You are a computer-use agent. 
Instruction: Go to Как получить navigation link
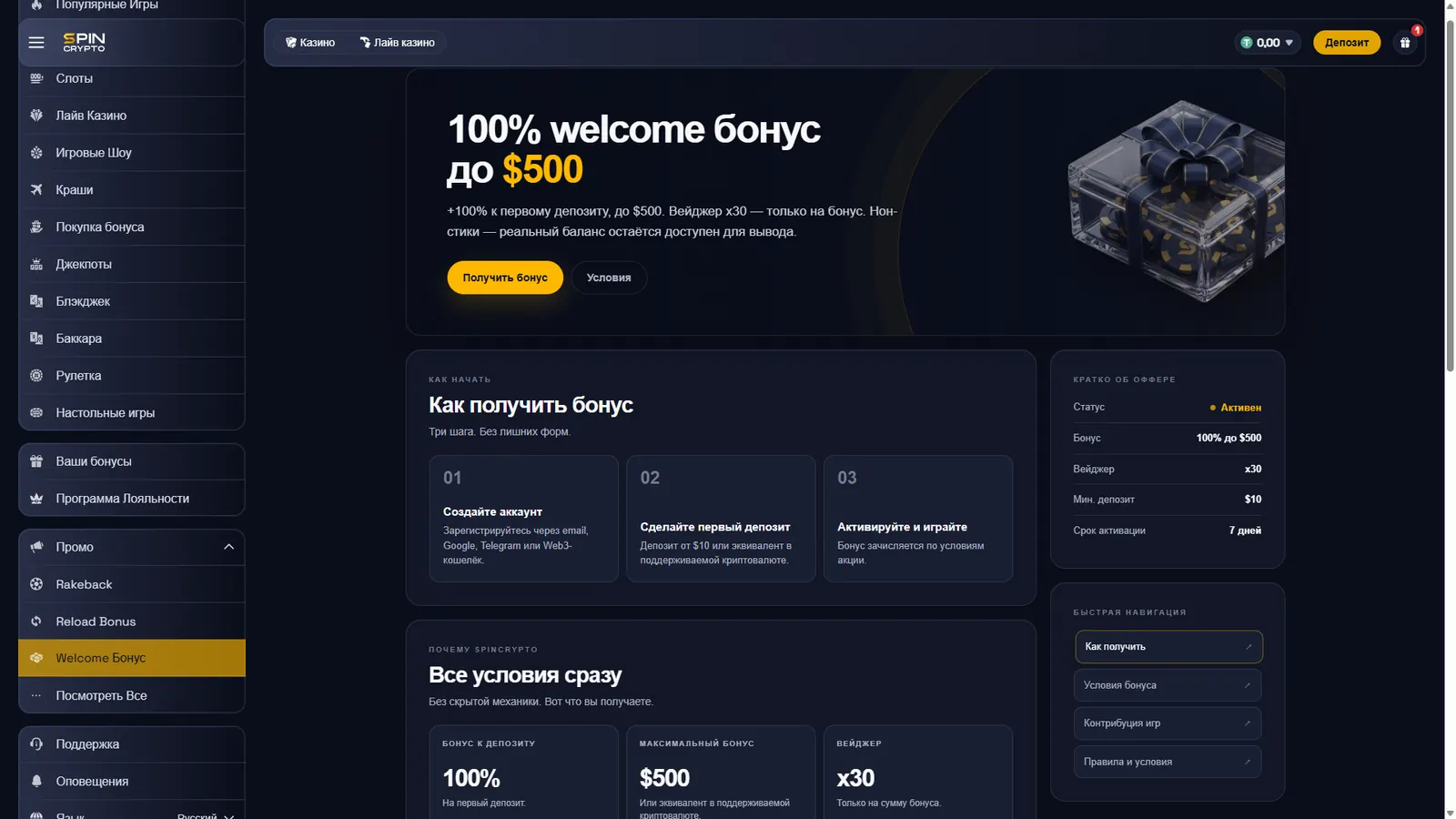point(1168,647)
